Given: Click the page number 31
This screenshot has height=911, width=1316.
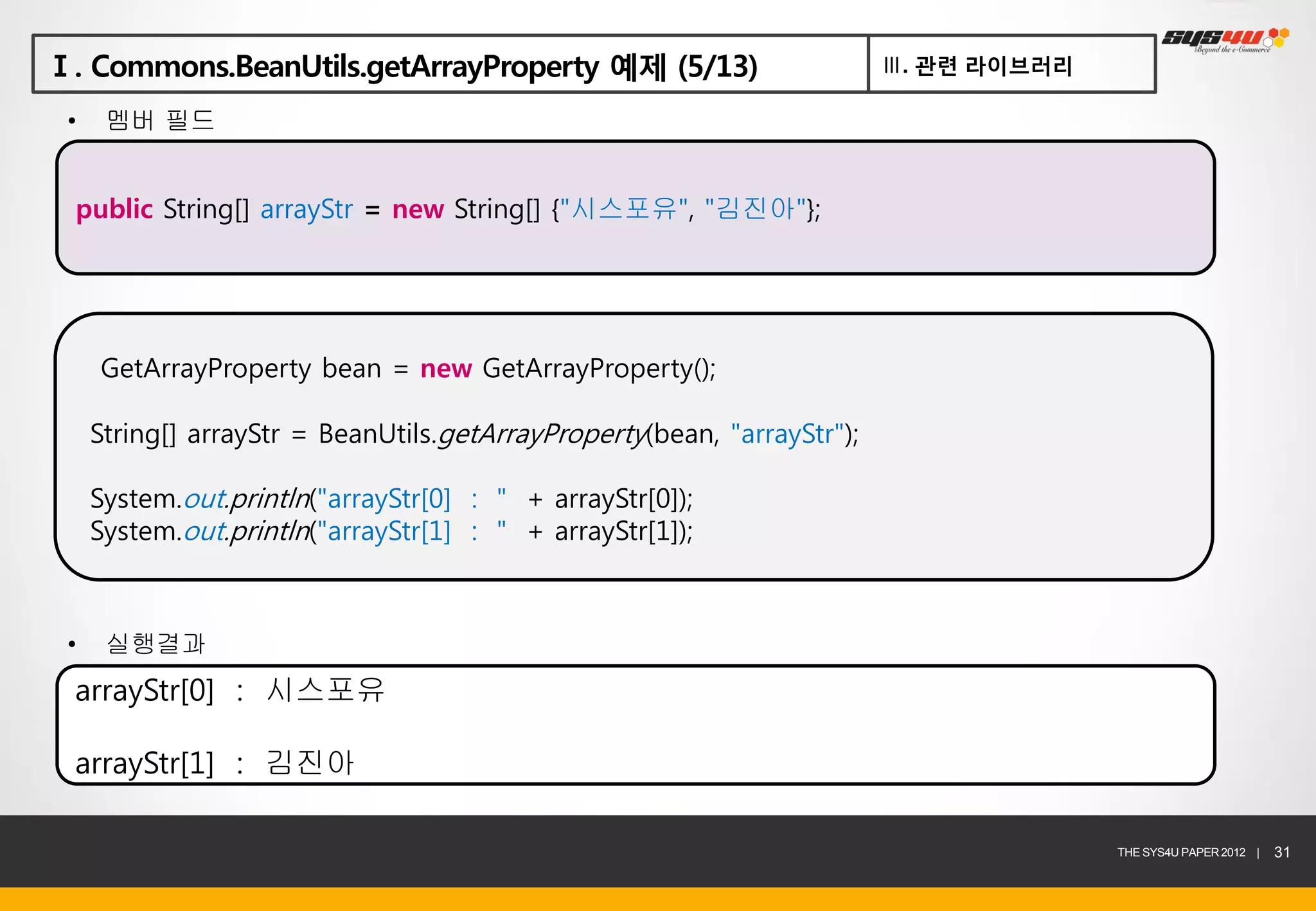Looking at the screenshot, I should pyautogui.click(x=1282, y=853).
